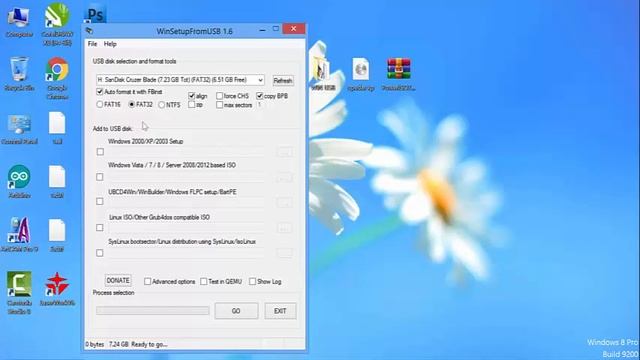Enable the Show Log checkbox
The width and height of the screenshot is (640, 360).
pos(253,281)
